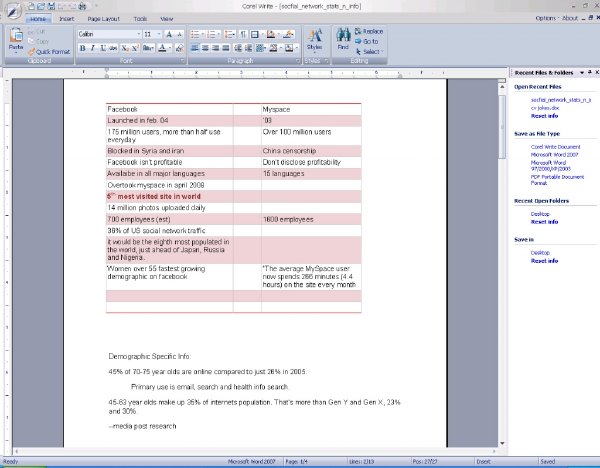Click Quick Format paintbrush

49,51
